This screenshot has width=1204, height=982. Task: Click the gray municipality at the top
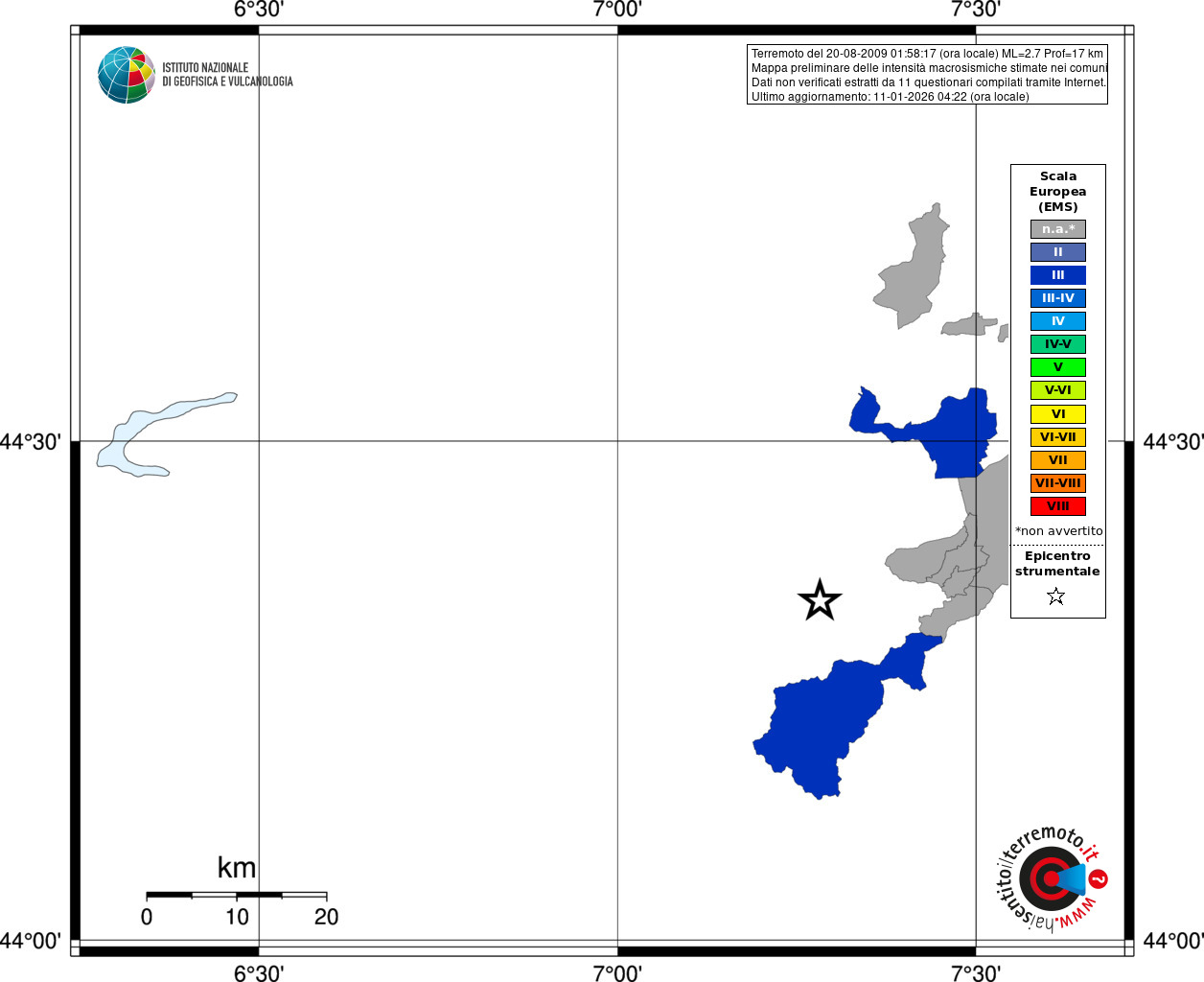(x=911, y=267)
